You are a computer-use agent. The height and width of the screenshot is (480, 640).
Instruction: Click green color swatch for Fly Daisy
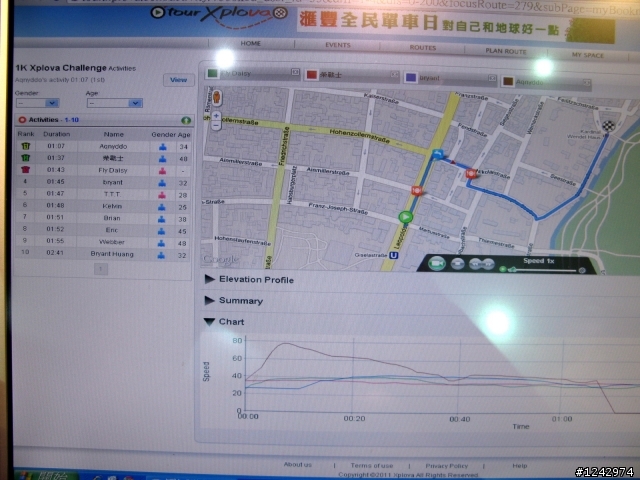(212, 73)
